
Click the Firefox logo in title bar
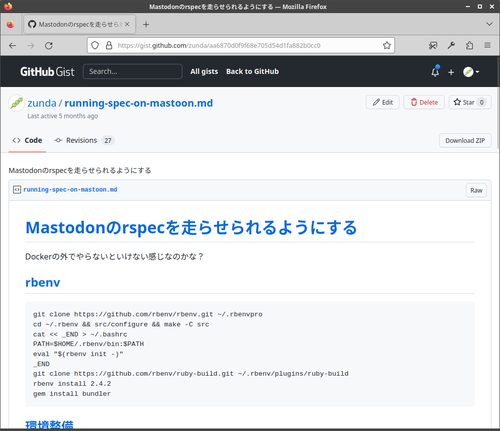pos(8,6)
